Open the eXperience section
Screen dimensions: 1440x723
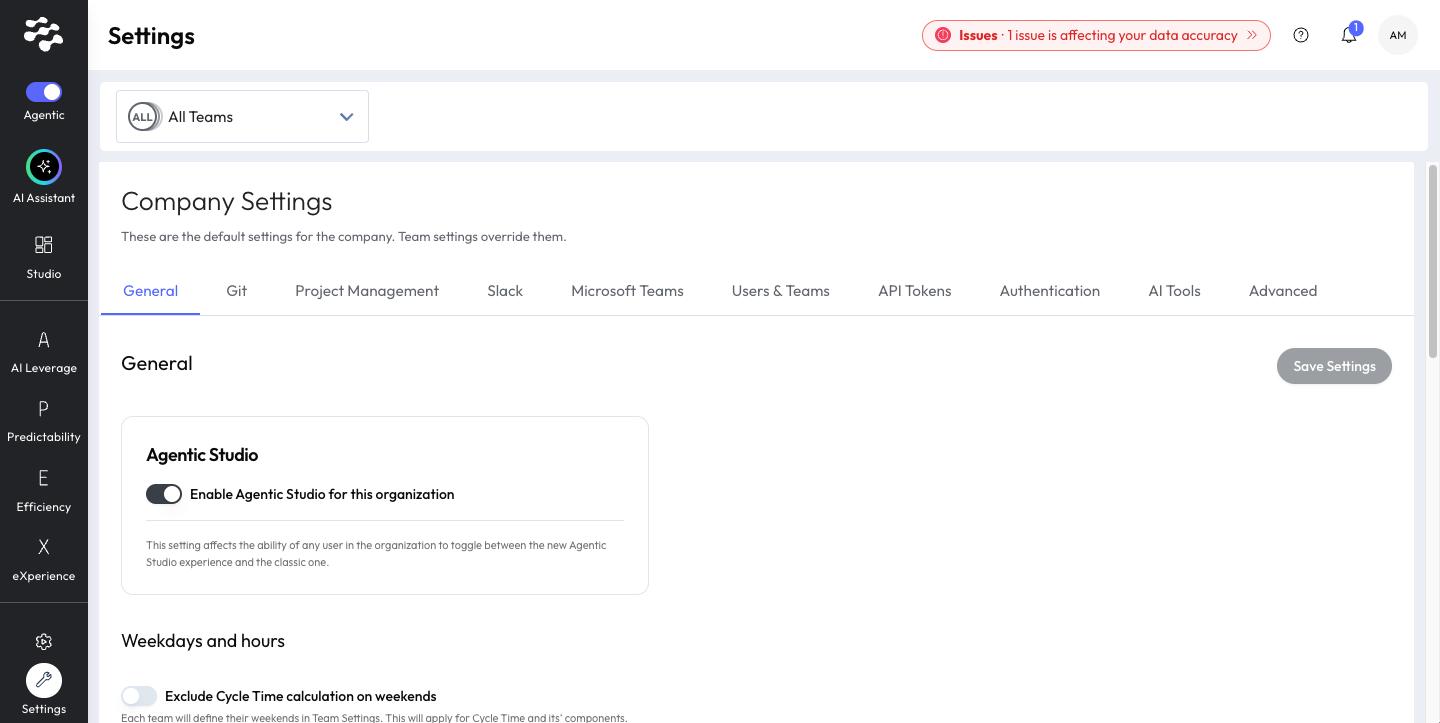pos(44,559)
